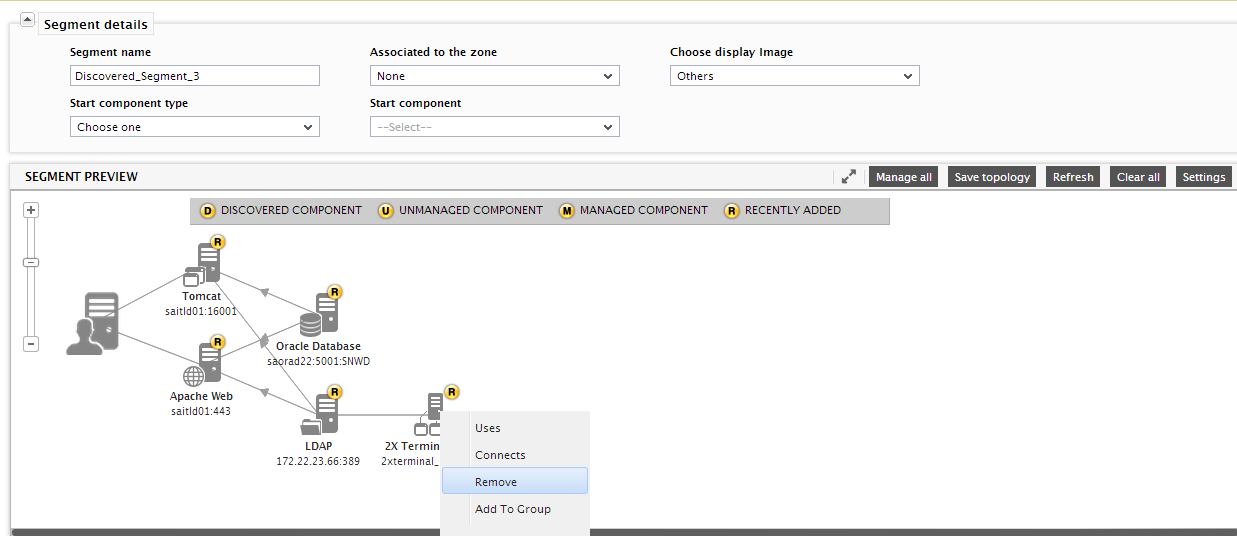Choose Remove from the context menu
1237x536 pixels.
pos(515,482)
